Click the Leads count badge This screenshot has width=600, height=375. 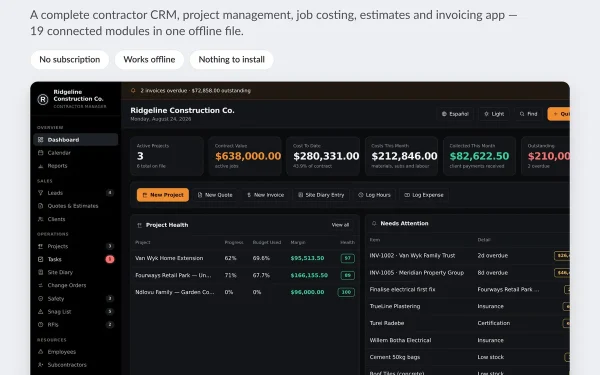click(110, 193)
